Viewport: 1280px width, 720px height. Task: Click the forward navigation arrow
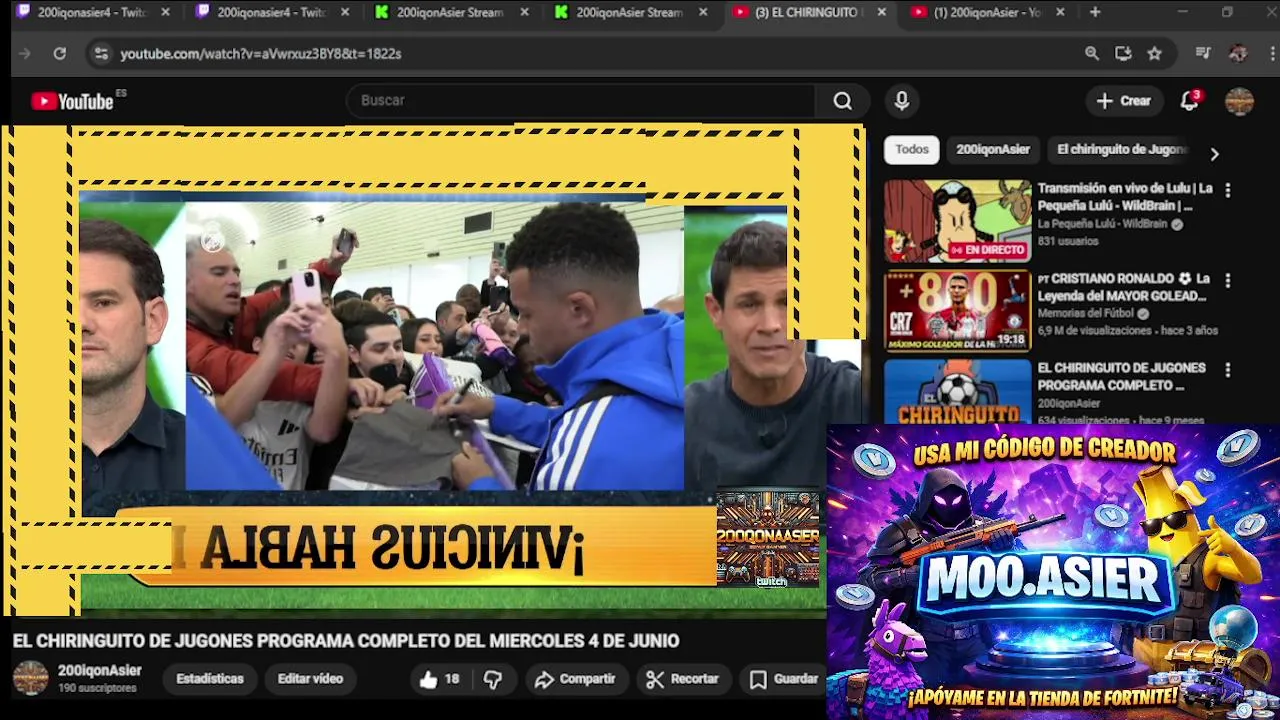pos(25,54)
